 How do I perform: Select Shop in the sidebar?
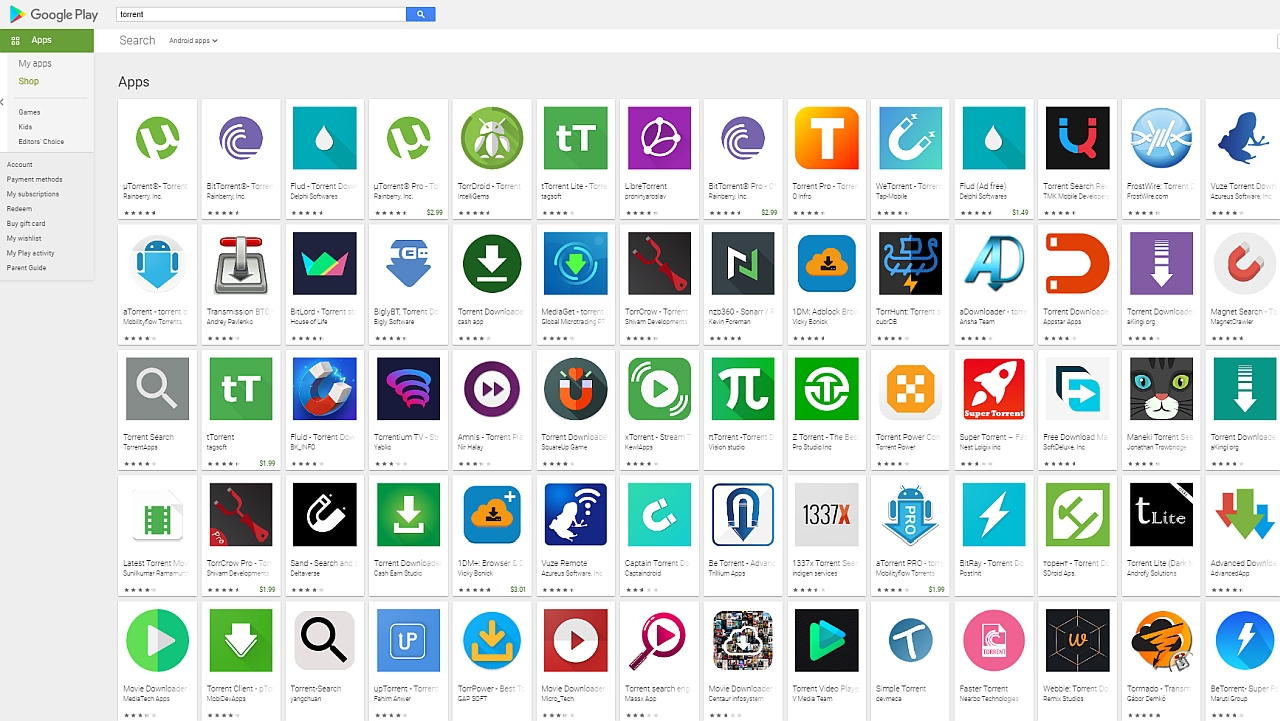pos(28,81)
